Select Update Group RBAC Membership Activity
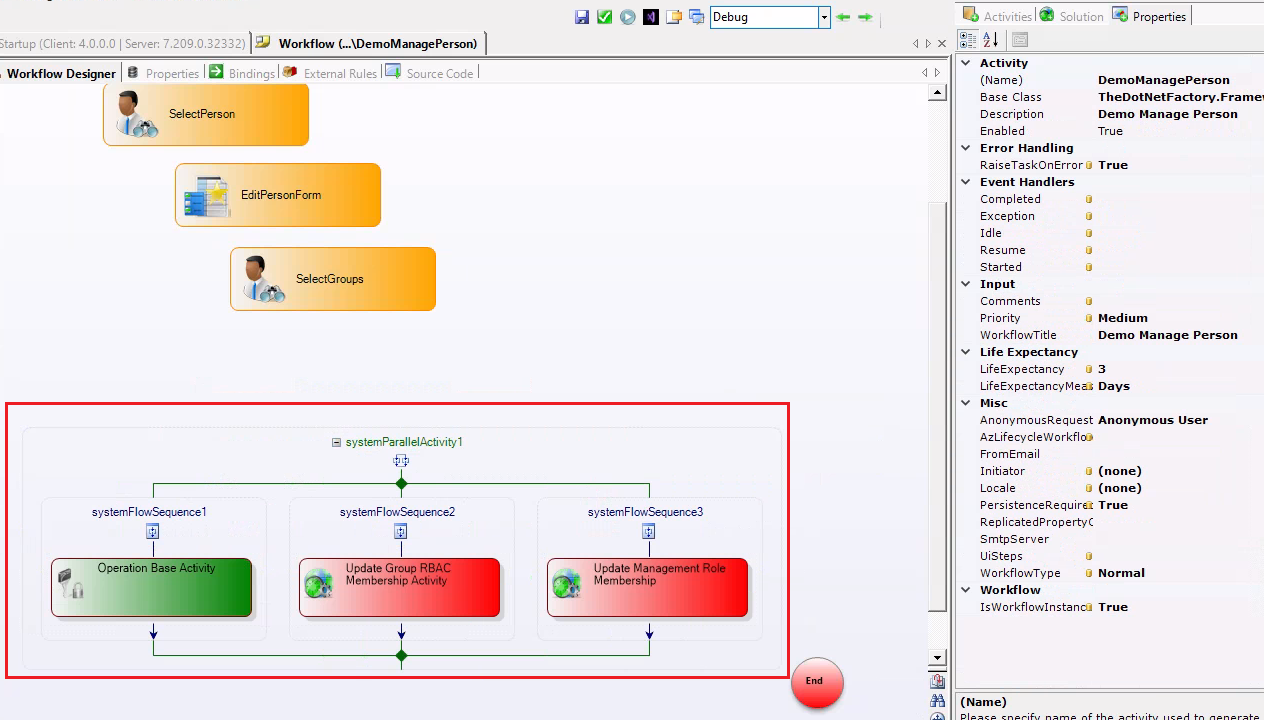Image resolution: width=1265 pixels, height=720 pixels. pyautogui.click(x=400, y=588)
